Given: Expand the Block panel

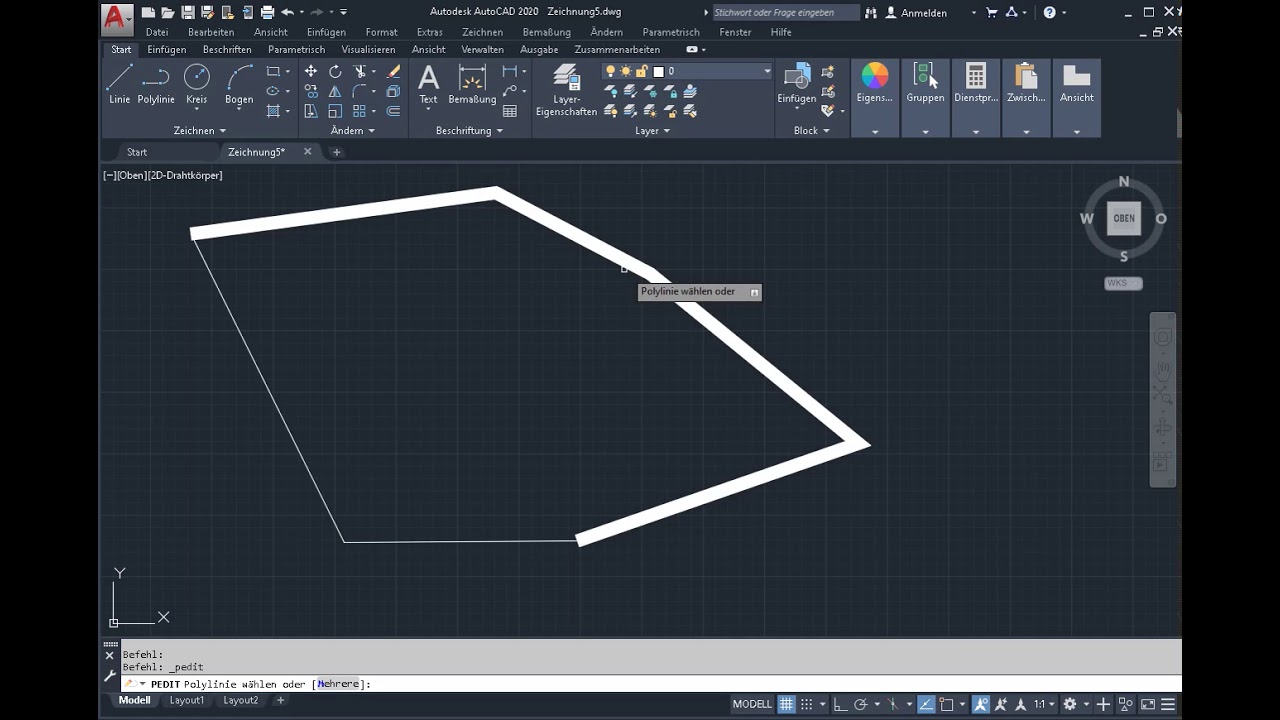Looking at the screenshot, I should [x=812, y=130].
